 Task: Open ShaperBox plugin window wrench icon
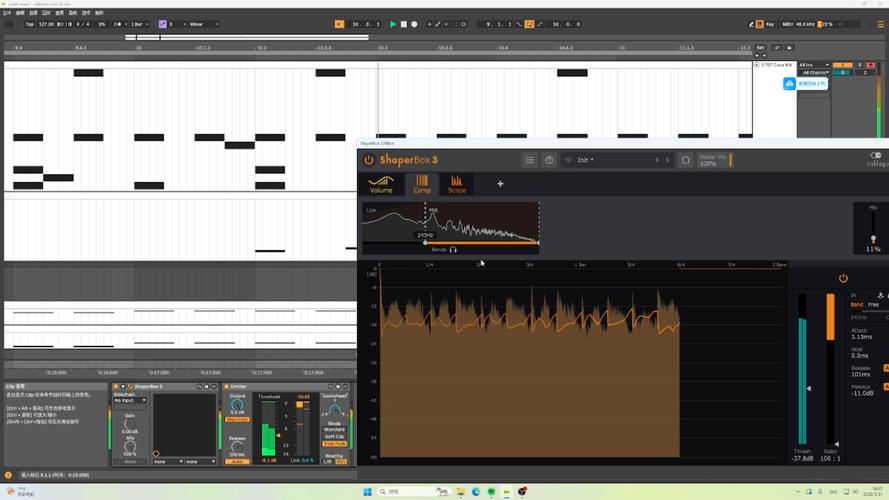(130, 387)
